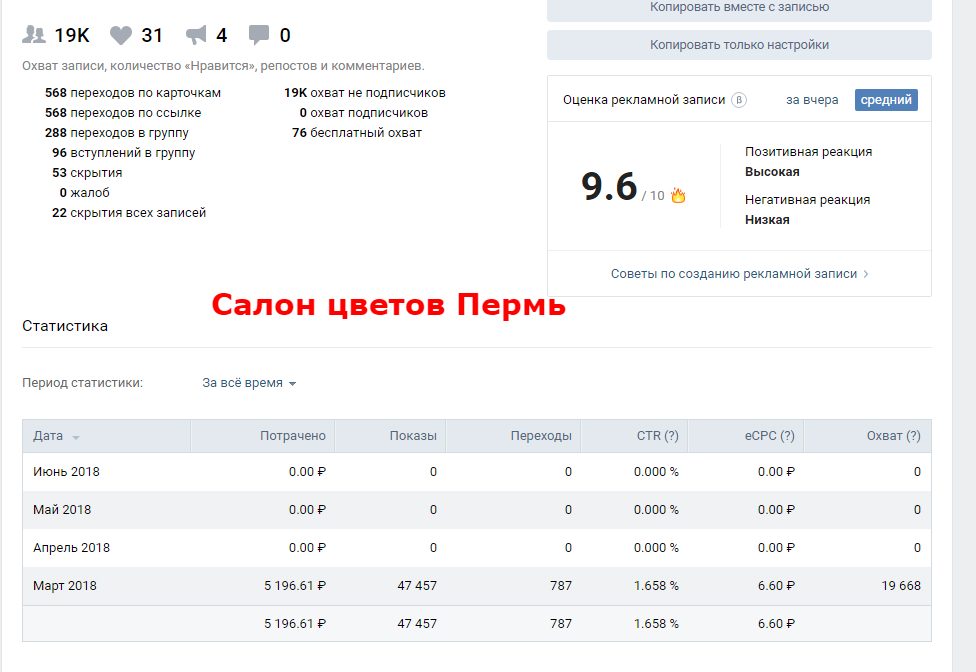Click the reach people icon near 19K
Image resolution: width=976 pixels, height=672 pixels.
pyautogui.click(x=34, y=35)
